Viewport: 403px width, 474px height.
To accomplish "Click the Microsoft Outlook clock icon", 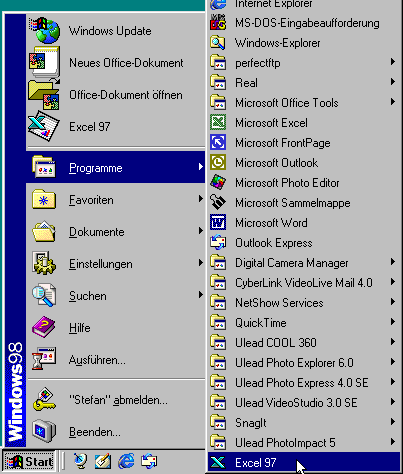I will 218,162.
